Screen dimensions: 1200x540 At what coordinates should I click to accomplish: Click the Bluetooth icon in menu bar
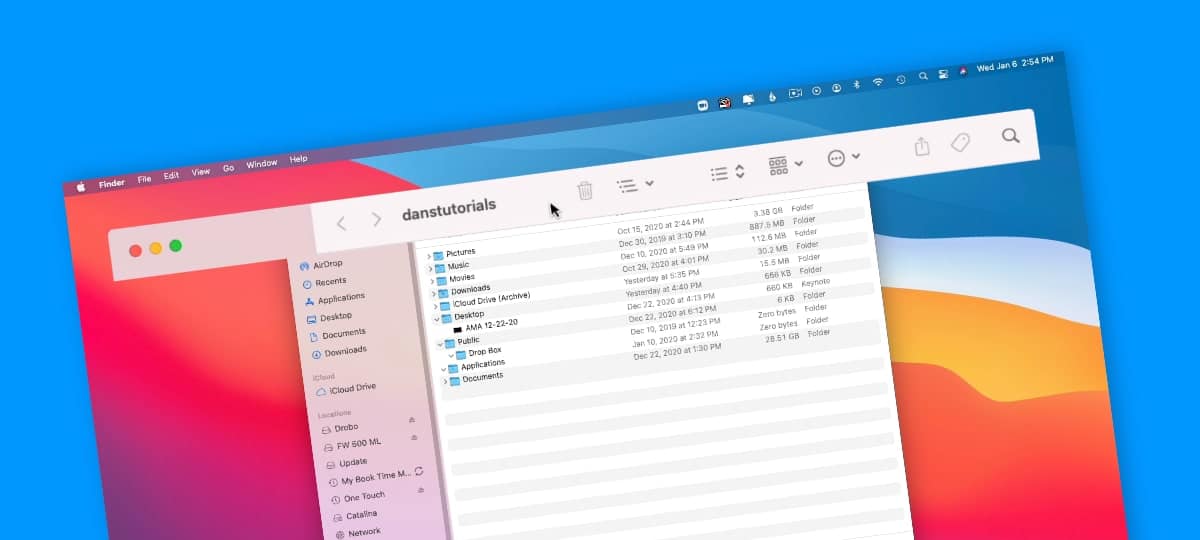pyautogui.click(x=856, y=85)
